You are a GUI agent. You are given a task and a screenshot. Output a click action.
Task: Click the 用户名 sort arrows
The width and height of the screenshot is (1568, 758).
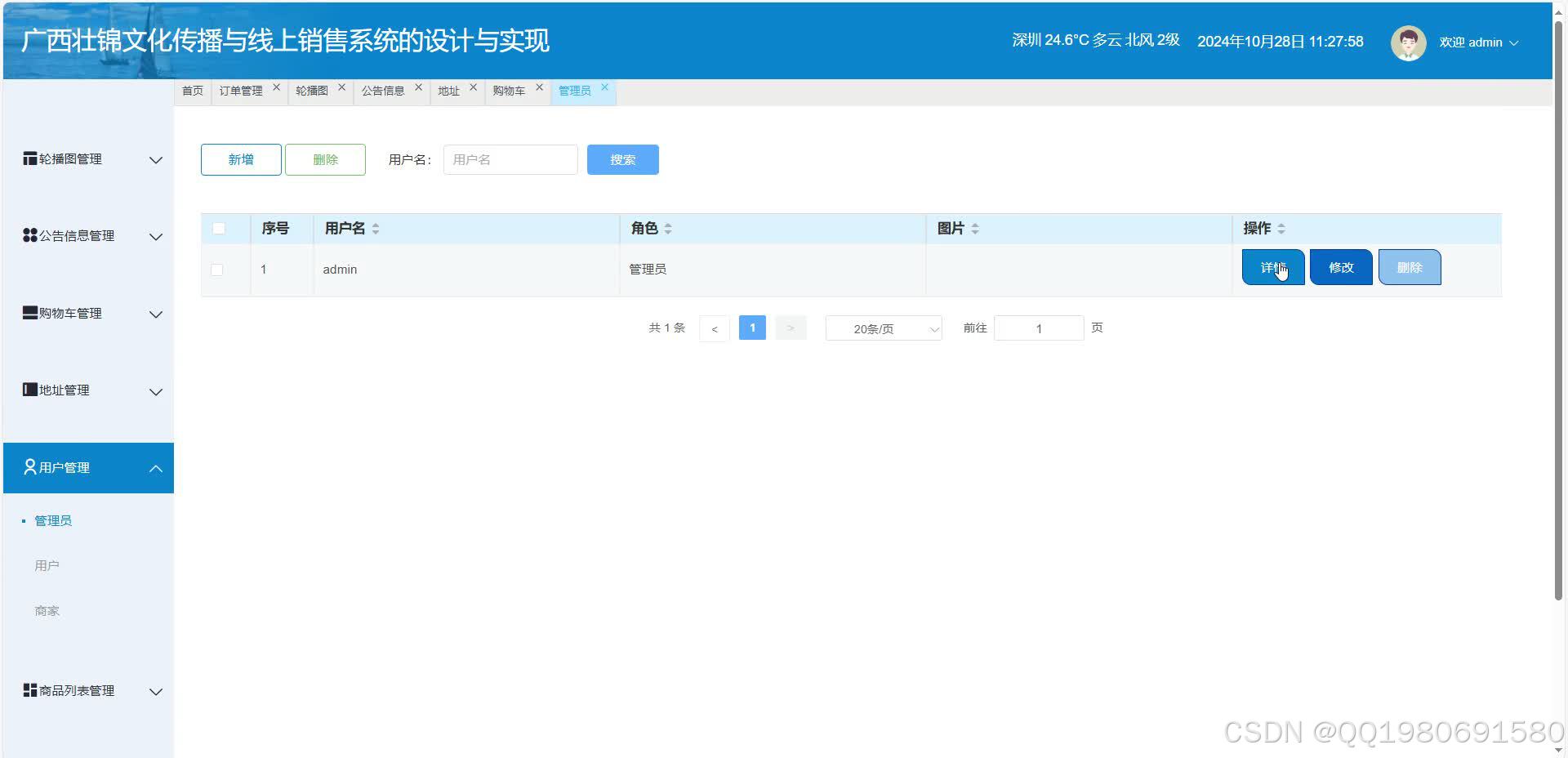[376, 229]
